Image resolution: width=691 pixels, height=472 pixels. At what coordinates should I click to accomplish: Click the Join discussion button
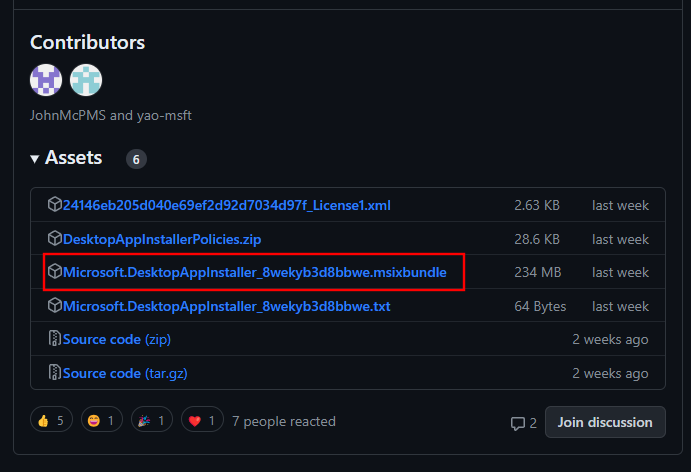coord(605,422)
